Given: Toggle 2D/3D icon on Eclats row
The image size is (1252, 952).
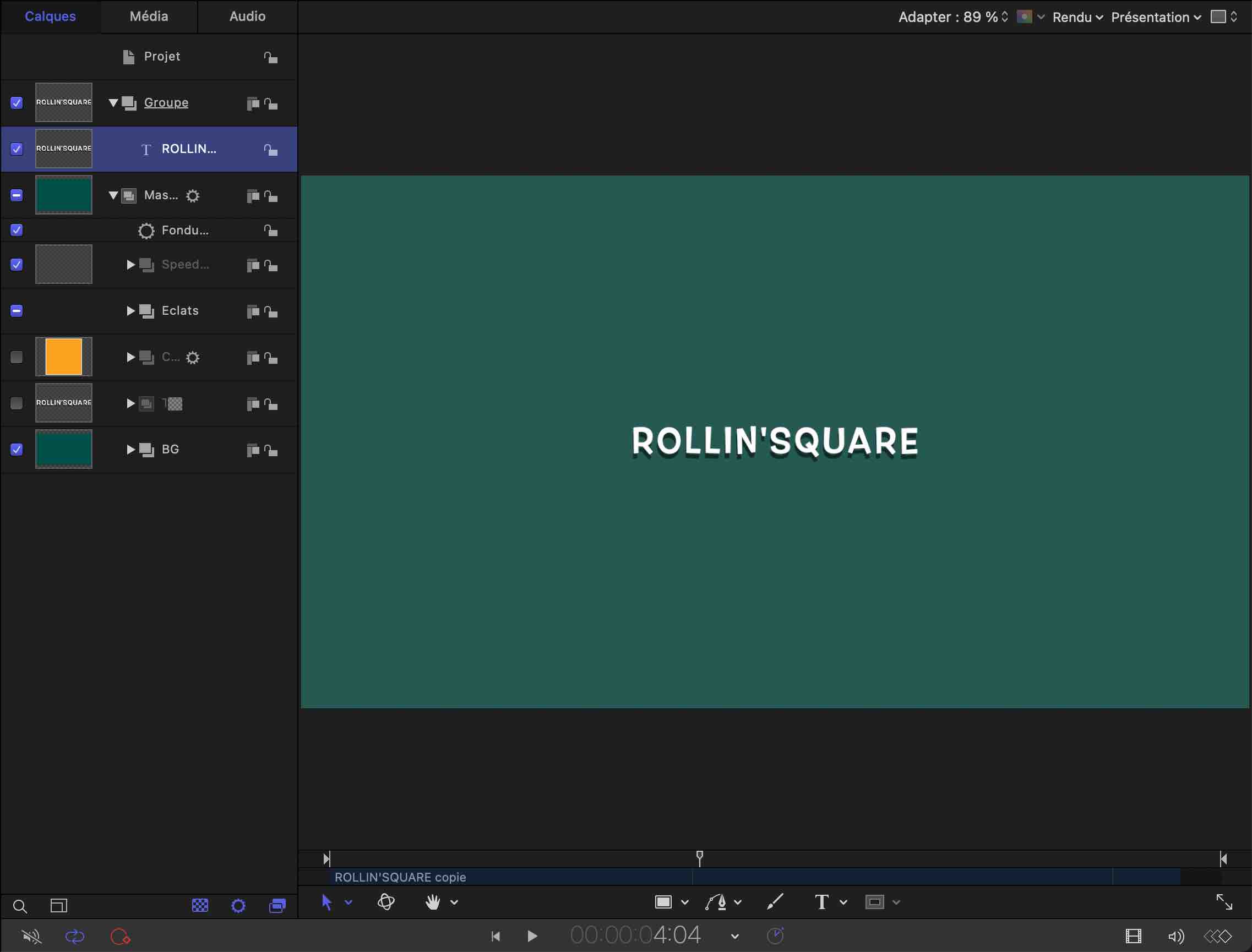Looking at the screenshot, I should pos(253,311).
